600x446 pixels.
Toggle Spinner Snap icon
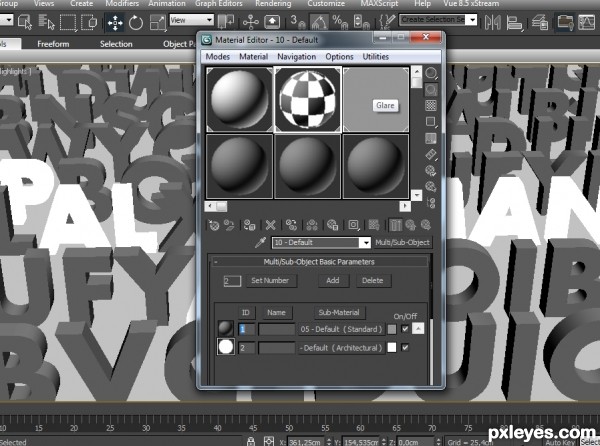[361, 22]
